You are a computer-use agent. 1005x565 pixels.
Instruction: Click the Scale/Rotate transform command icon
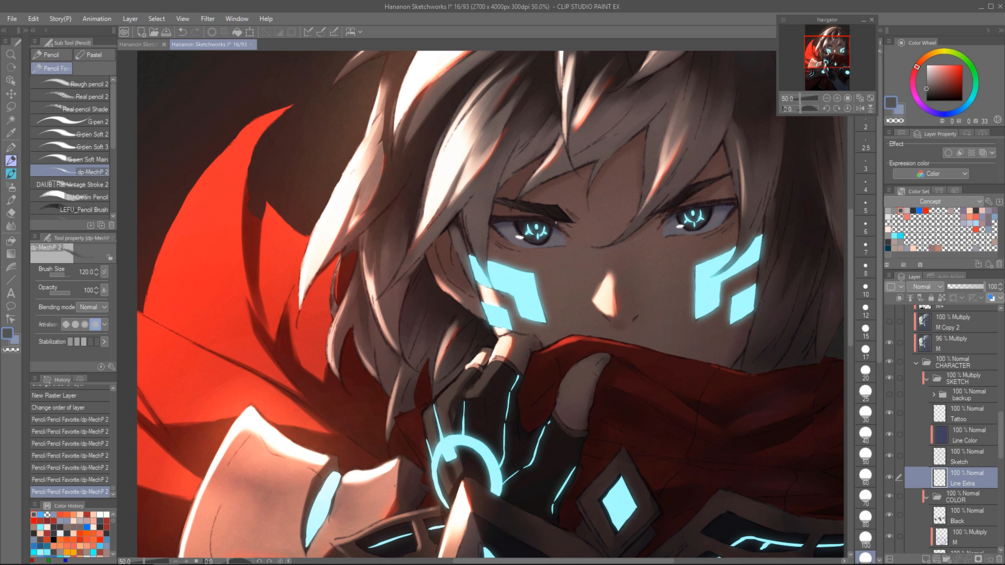(250, 31)
